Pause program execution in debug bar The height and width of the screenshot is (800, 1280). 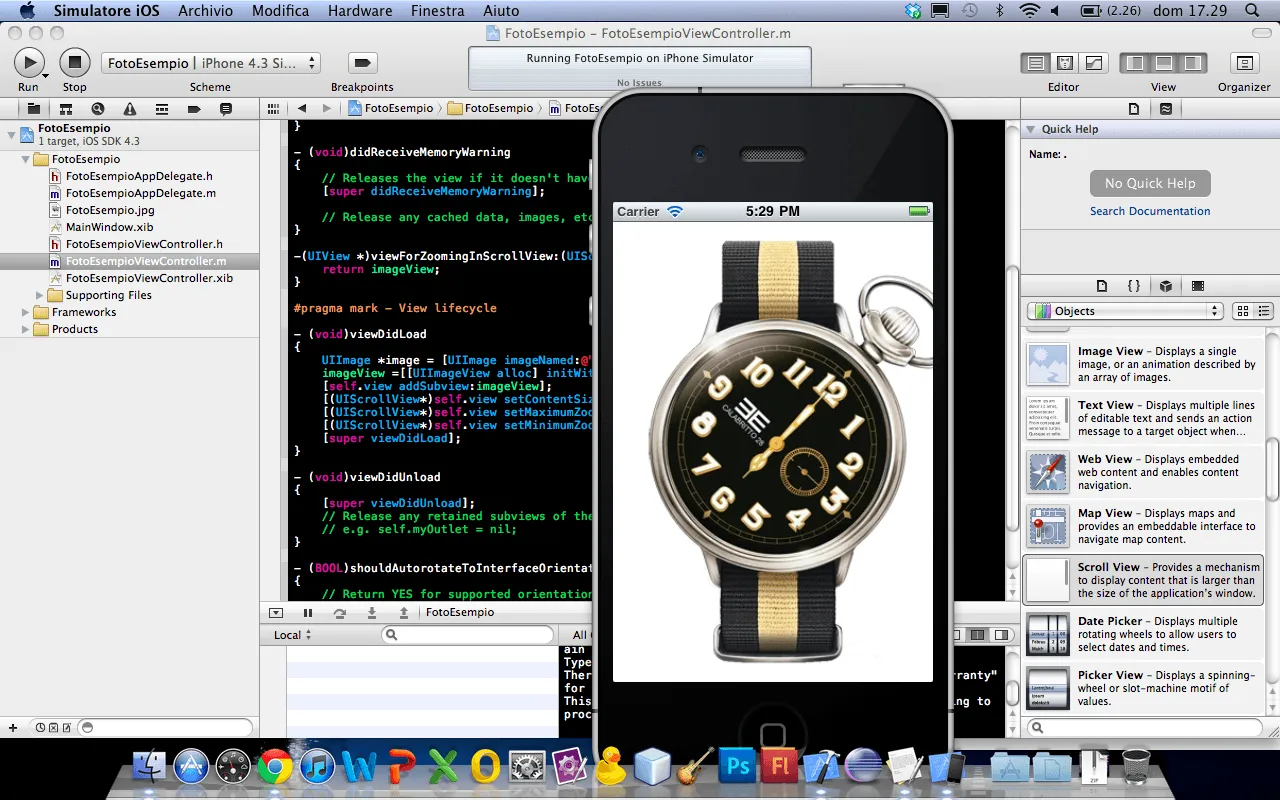click(x=308, y=613)
